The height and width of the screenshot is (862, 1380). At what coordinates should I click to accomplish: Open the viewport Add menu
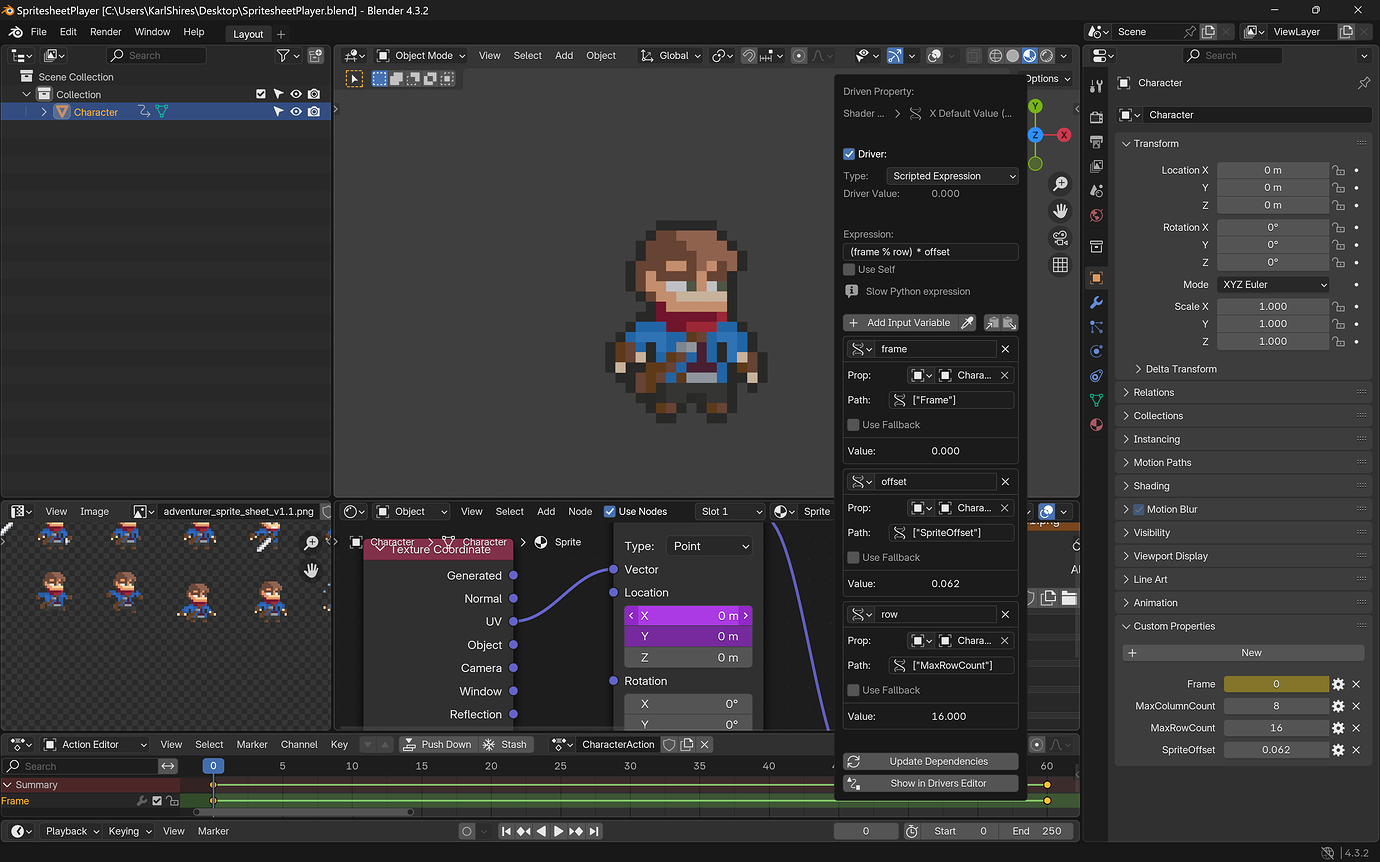(x=564, y=56)
